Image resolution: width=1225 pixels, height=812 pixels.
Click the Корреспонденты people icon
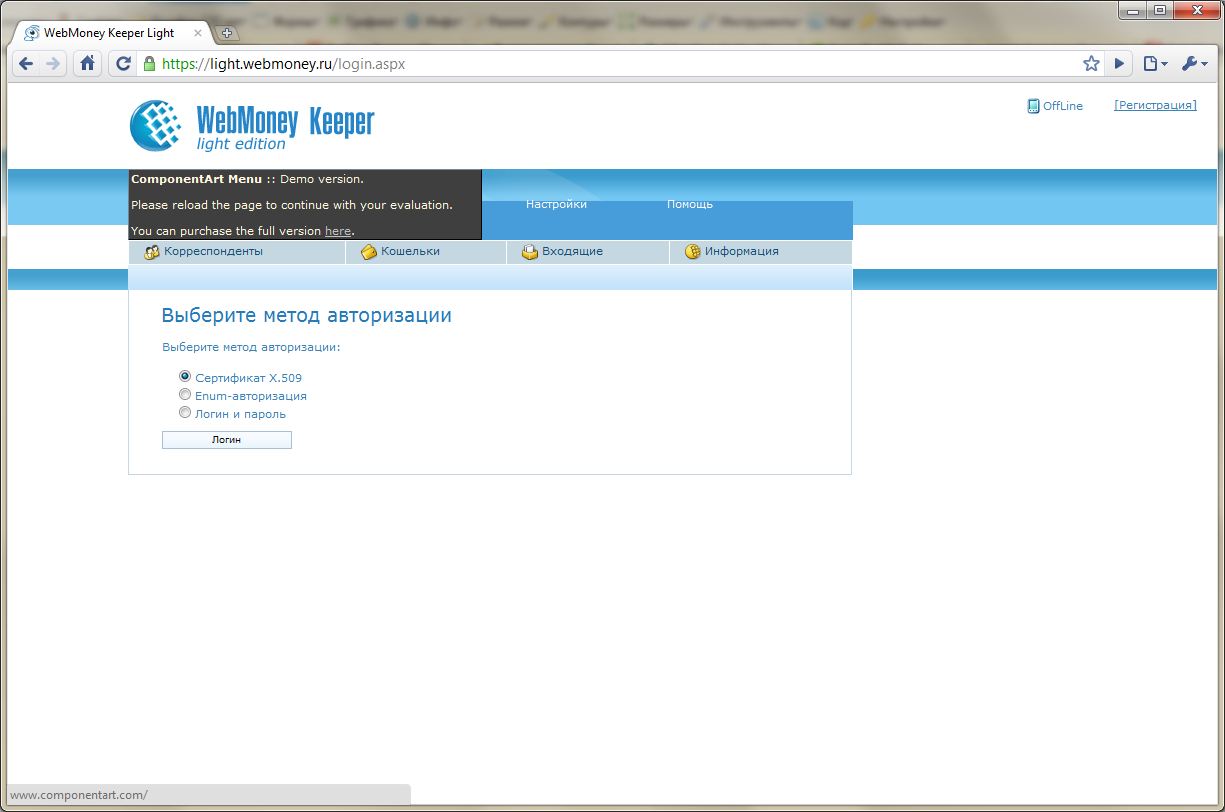click(x=152, y=252)
